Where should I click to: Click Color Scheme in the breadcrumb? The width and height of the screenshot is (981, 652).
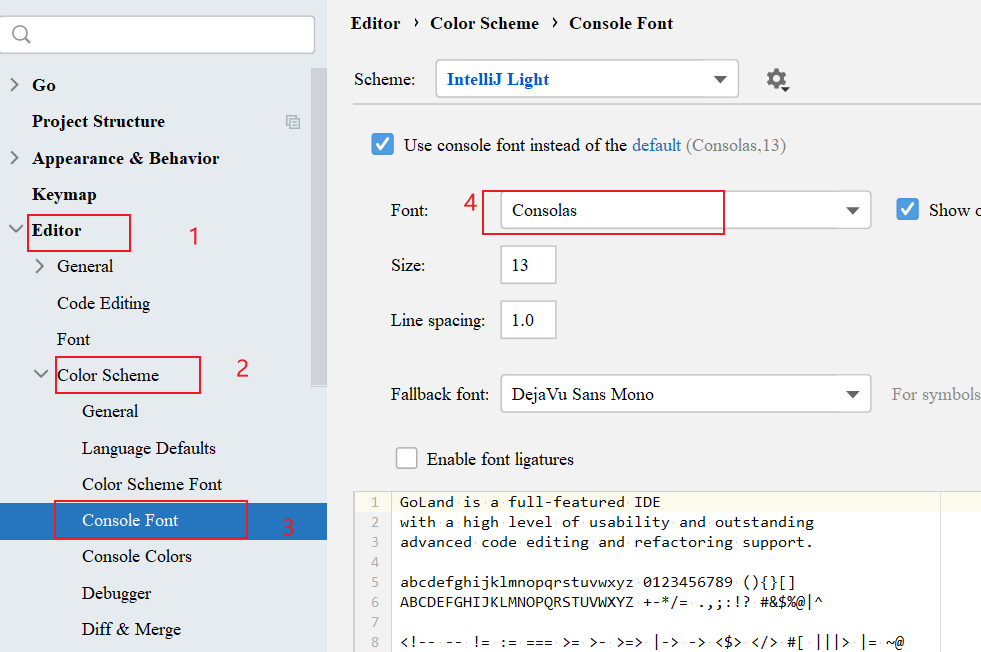(484, 23)
